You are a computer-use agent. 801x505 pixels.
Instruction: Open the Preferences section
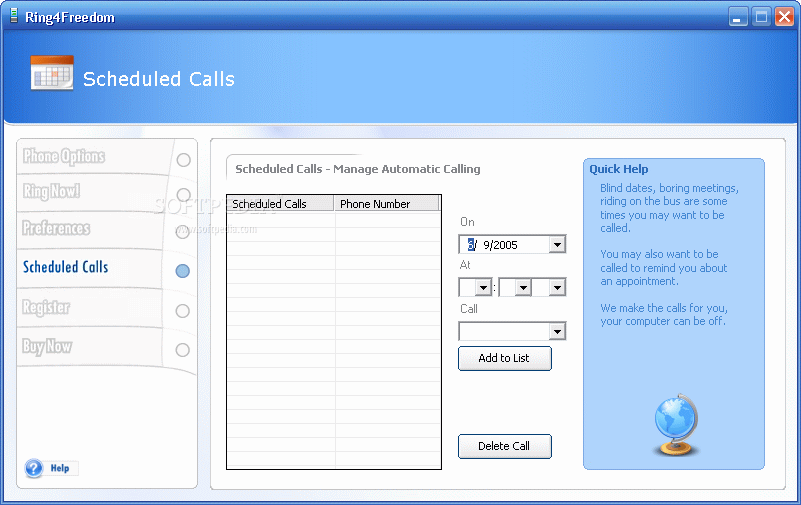[x=56, y=228]
